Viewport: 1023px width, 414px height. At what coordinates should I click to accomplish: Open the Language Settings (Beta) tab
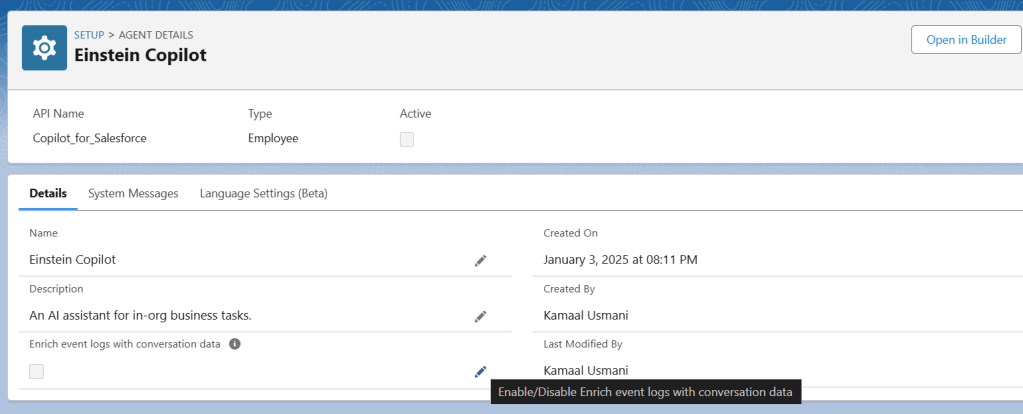(x=263, y=193)
